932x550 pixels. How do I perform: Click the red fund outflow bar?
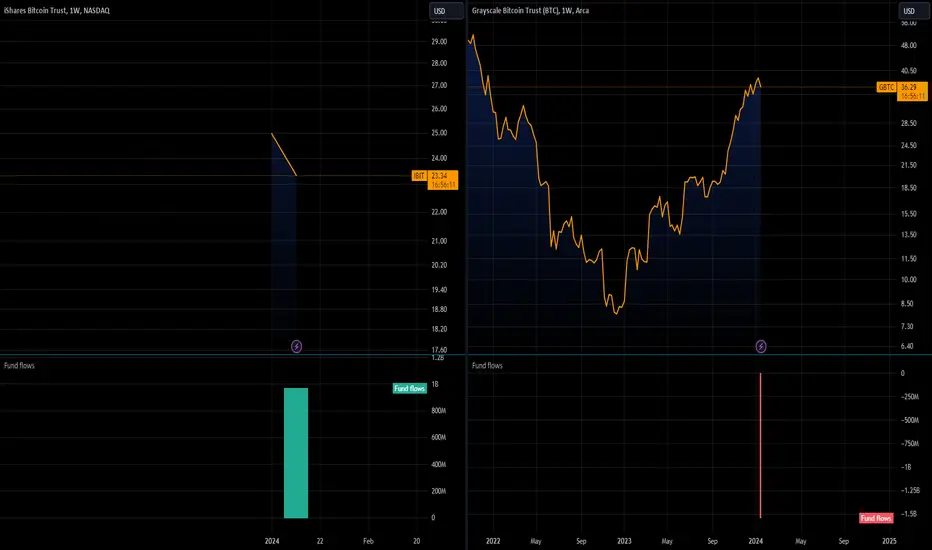pyautogui.click(x=760, y=445)
